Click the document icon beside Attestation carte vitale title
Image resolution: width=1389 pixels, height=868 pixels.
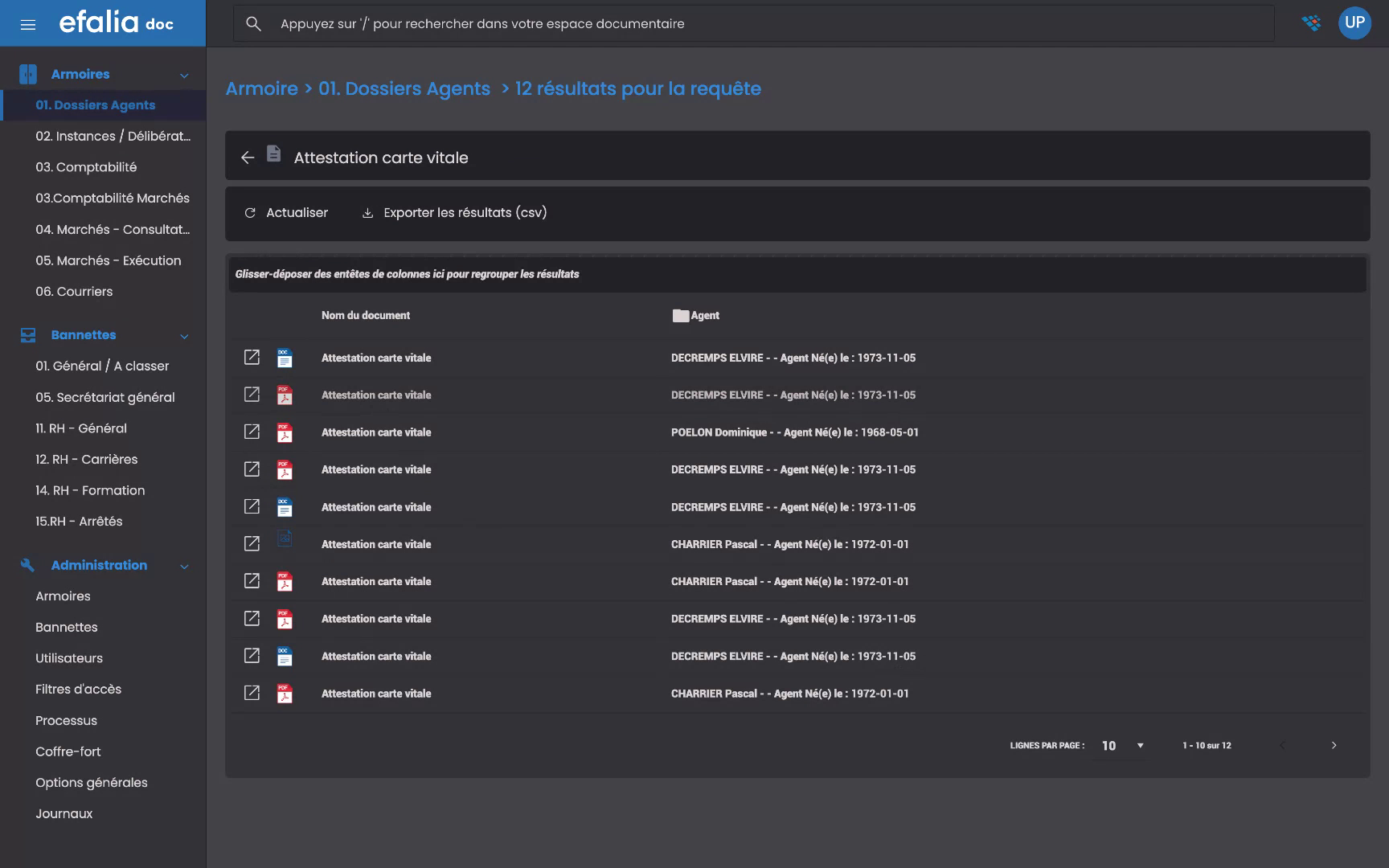pyautogui.click(x=275, y=154)
